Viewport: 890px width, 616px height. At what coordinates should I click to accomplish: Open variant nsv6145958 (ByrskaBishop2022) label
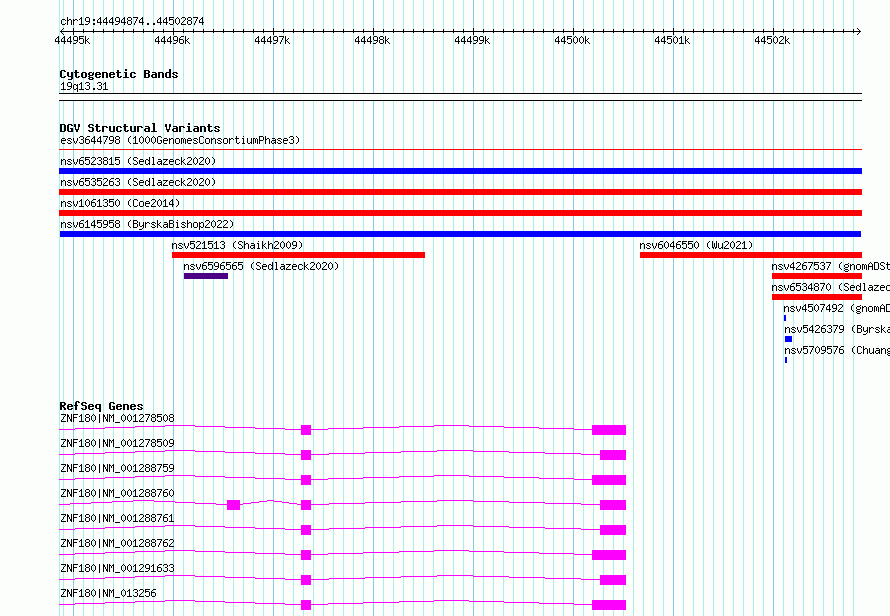[147, 224]
